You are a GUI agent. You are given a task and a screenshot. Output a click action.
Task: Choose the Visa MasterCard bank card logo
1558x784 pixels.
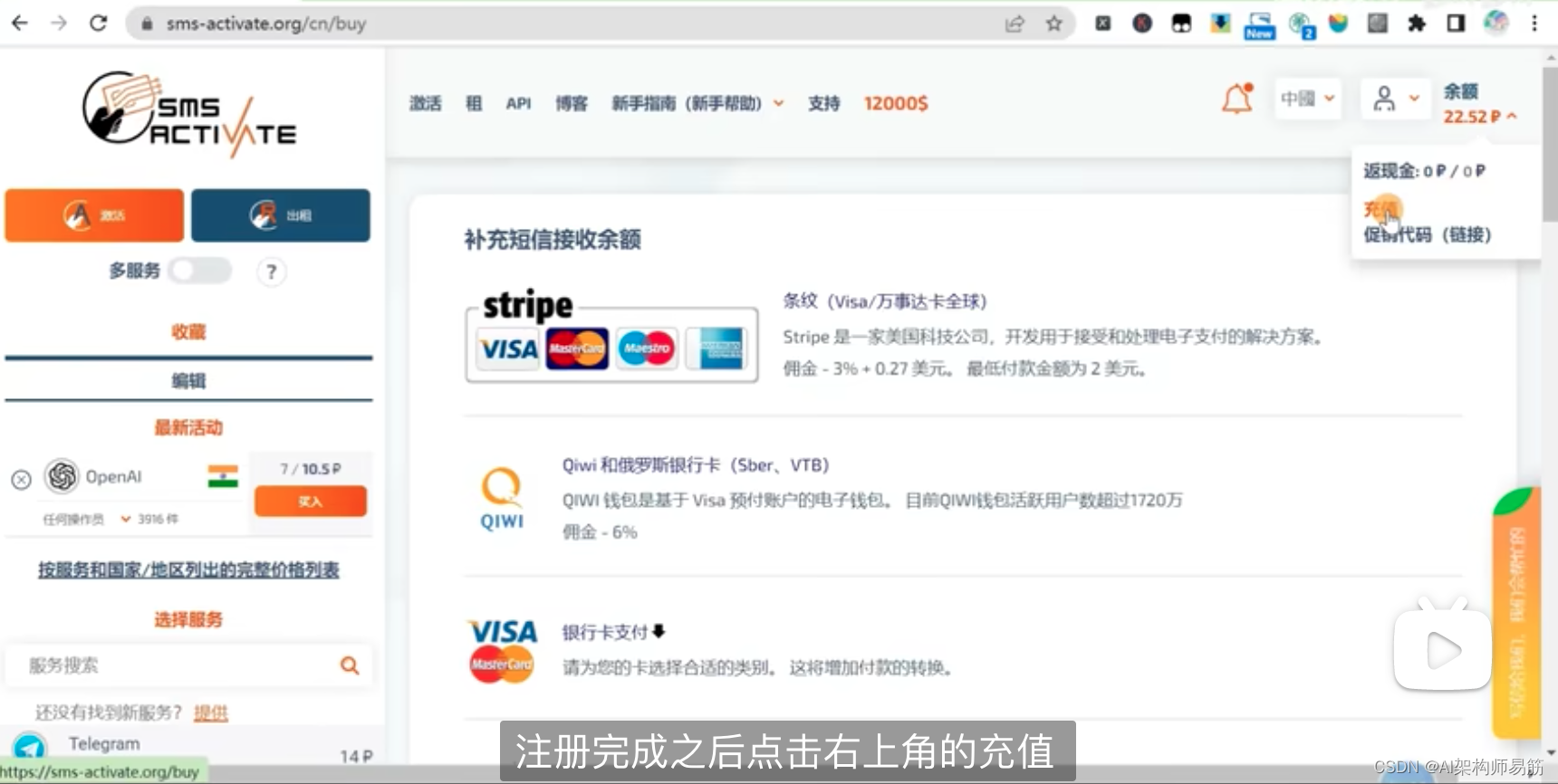[x=502, y=651]
